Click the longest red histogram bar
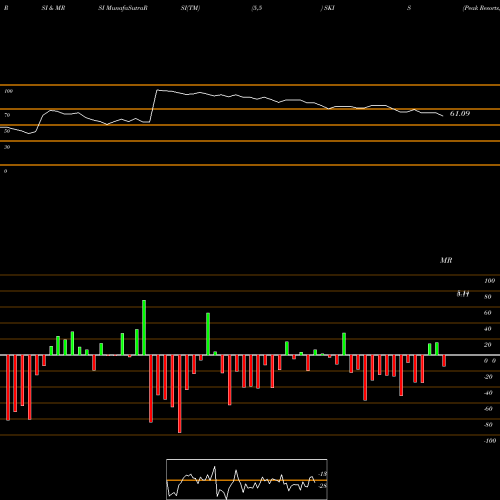Viewport: 500px width, 500px height. (x=180, y=394)
